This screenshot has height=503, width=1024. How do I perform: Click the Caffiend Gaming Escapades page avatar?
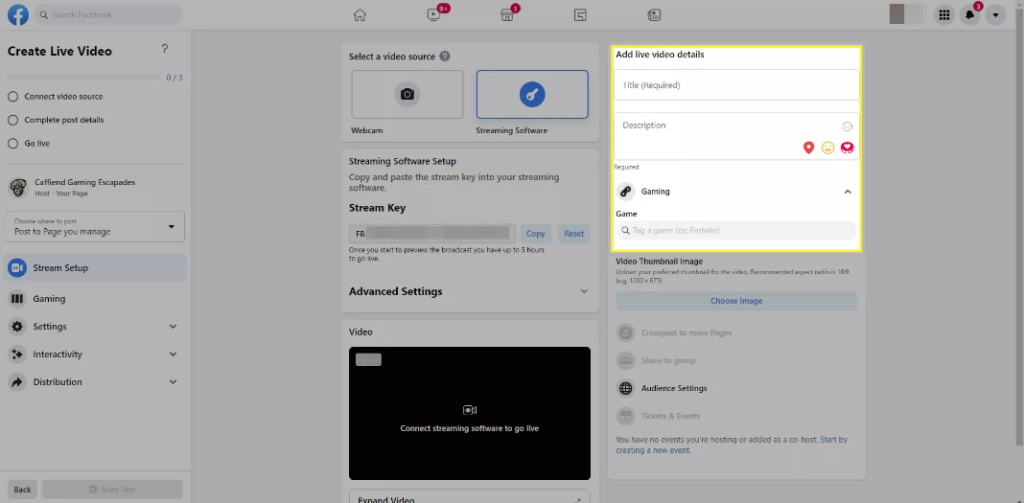tap(18, 187)
